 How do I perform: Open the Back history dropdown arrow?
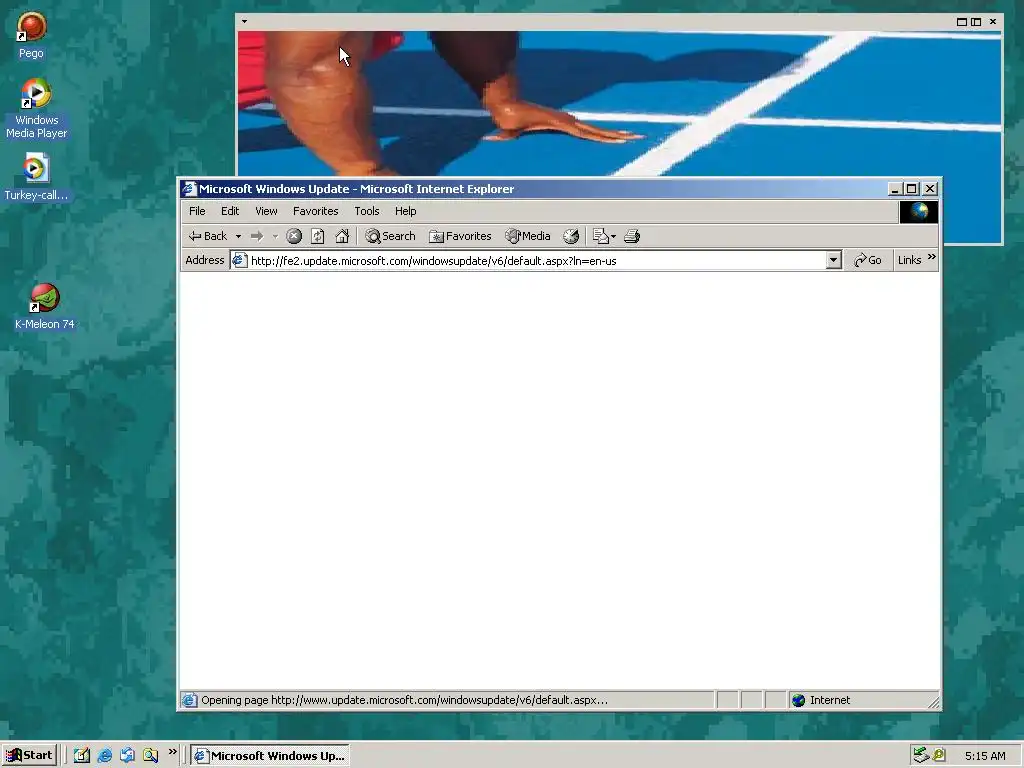[238, 236]
